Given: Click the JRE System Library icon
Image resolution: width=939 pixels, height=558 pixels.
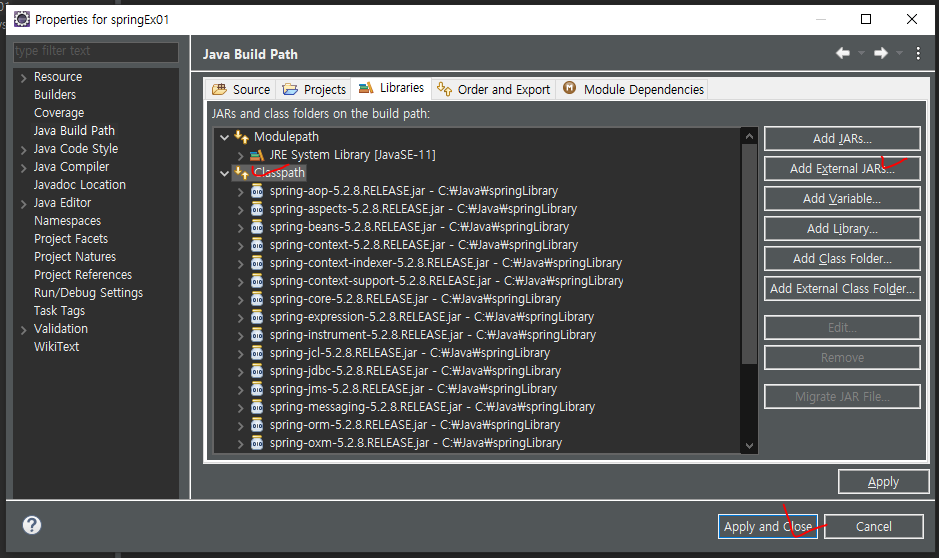Looking at the screenshot, I should tap(257, 155).
